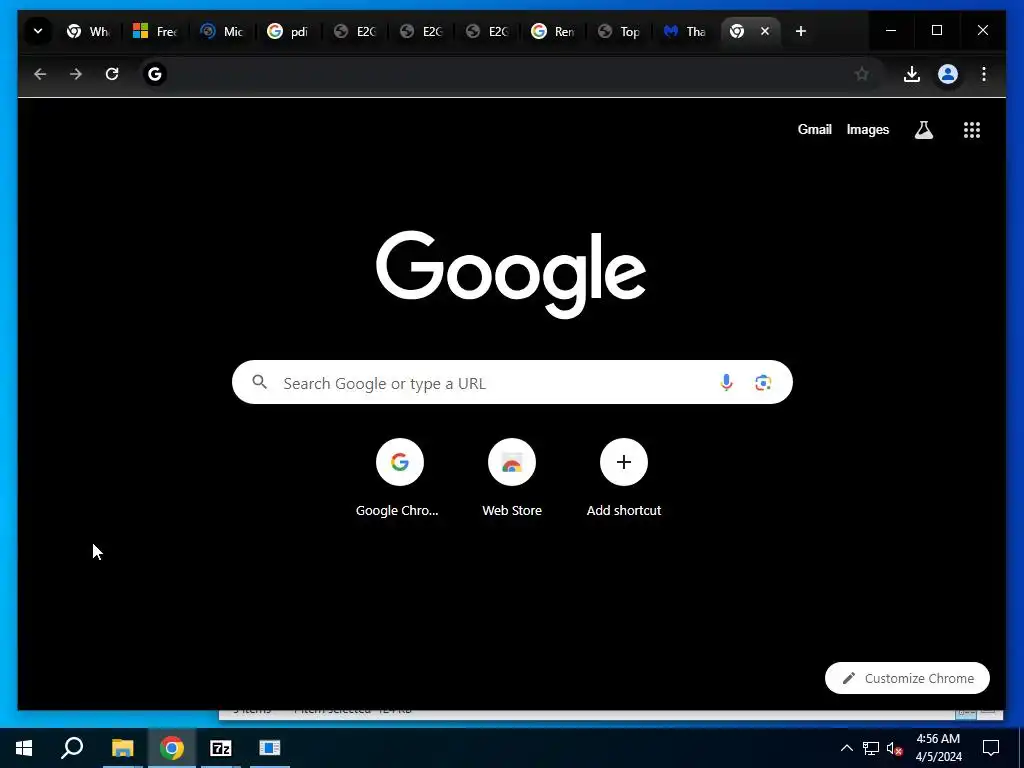This screenshot has height=768, width=1024.
Task: Open Google Images link
Action: [867, 129]
